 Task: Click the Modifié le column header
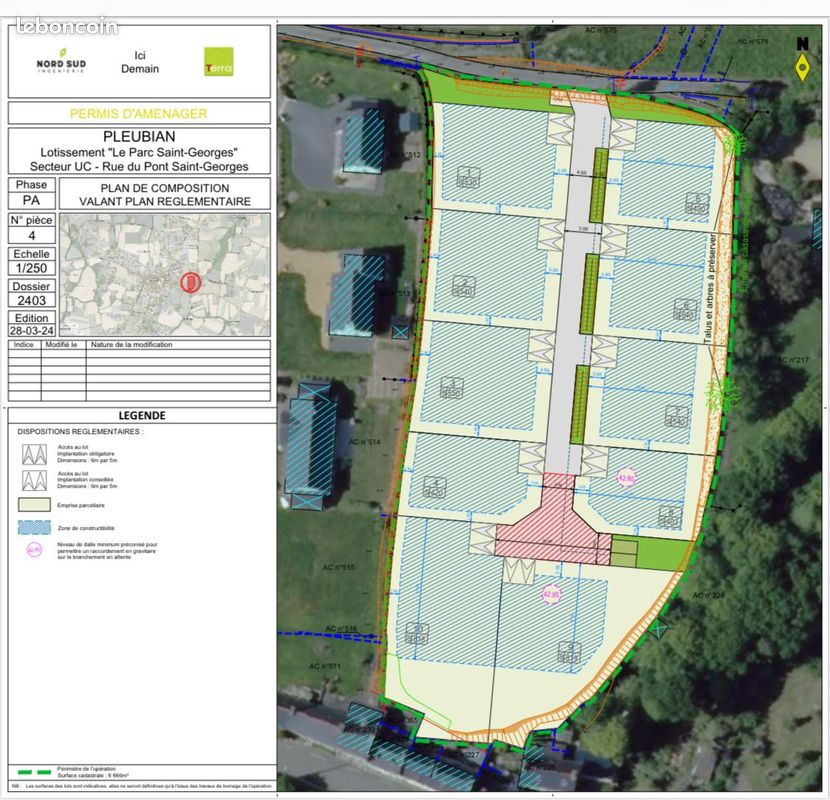pos(61,345)
